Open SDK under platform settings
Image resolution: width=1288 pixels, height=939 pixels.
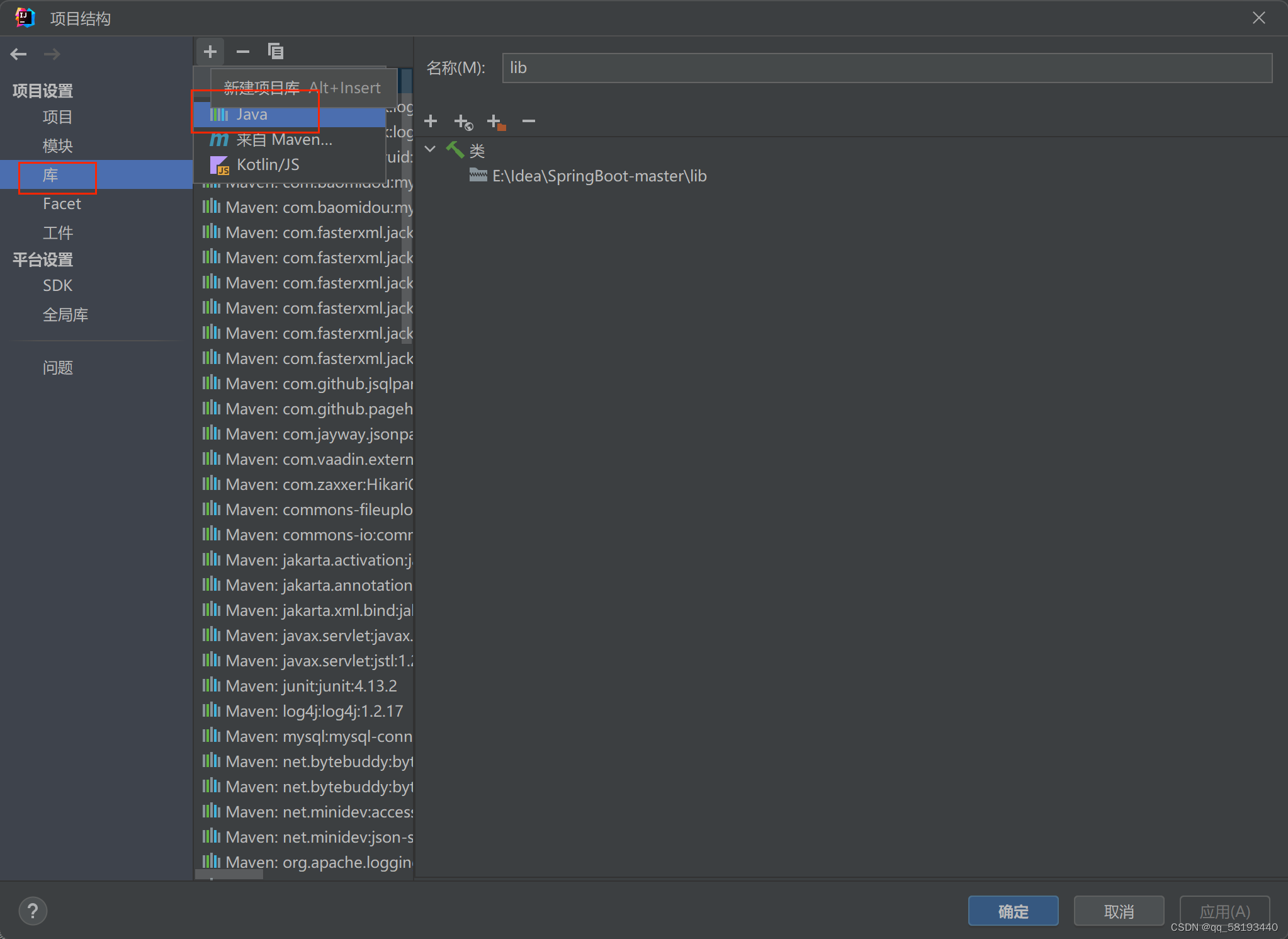click(58, 286)
